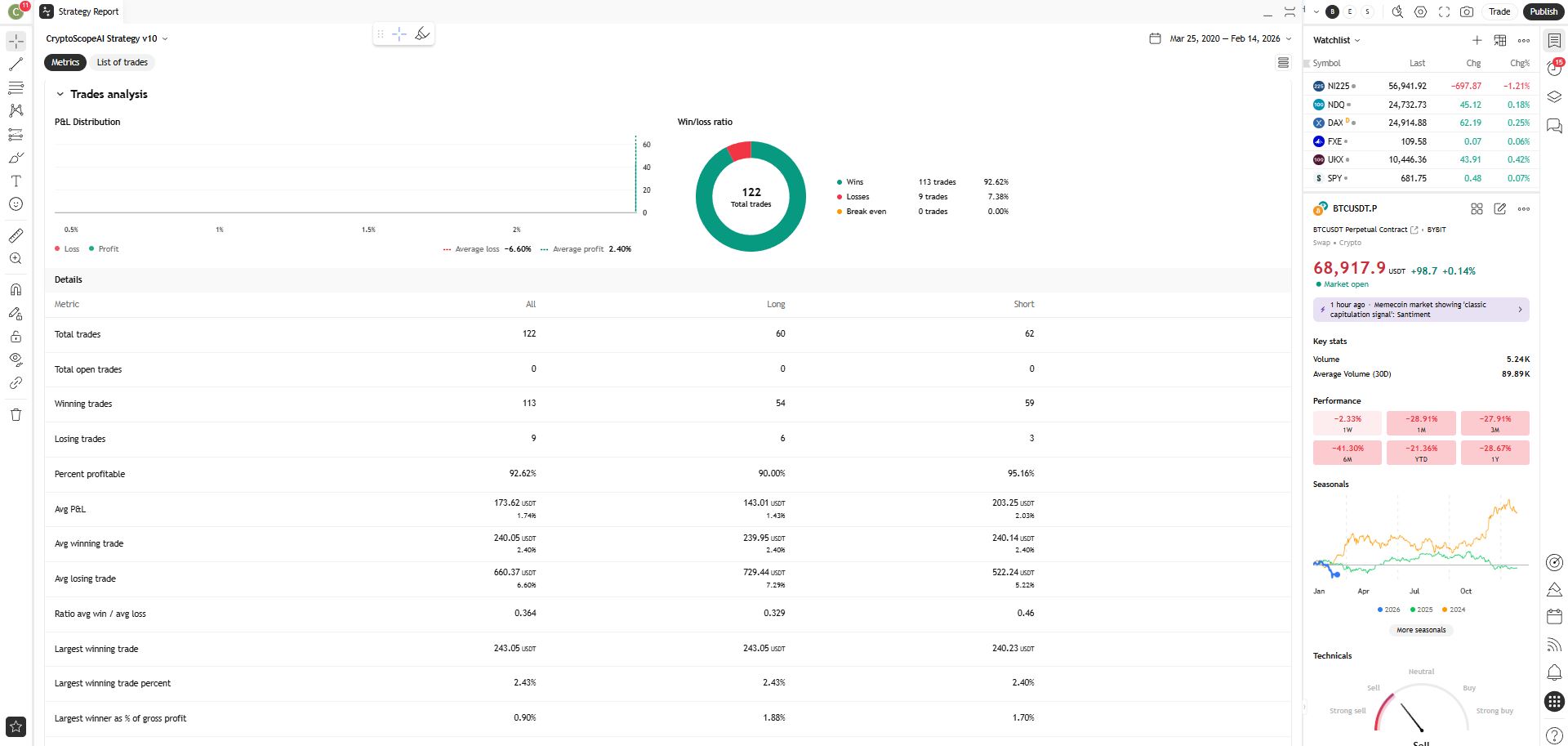Select the trend line drawing tool
The width and height of the screenshot is (1568, 746).
[16, 65]
